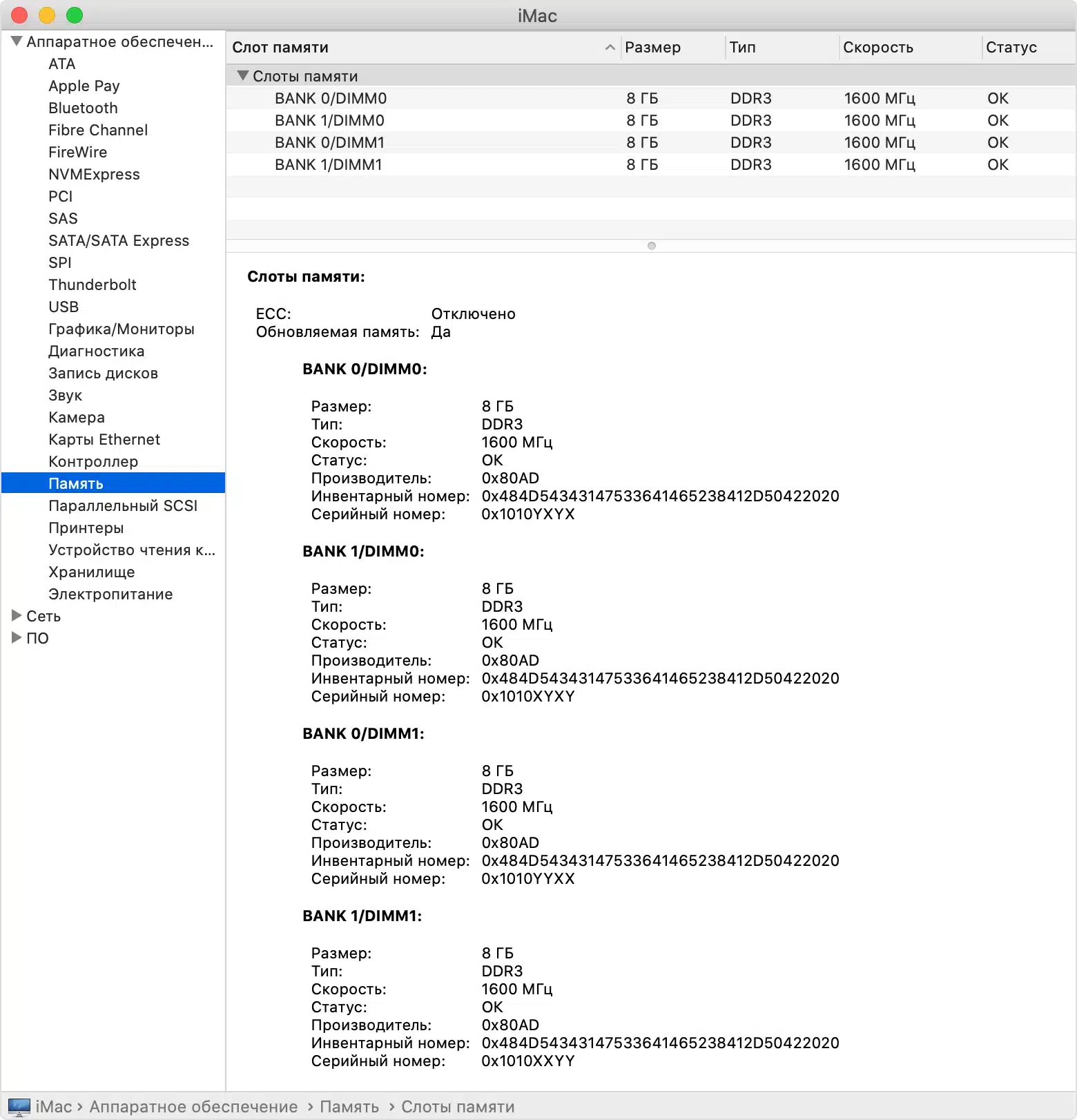1077x1120 pixels.
Task: Click the Обновляемая память: label
Action: 338,331
